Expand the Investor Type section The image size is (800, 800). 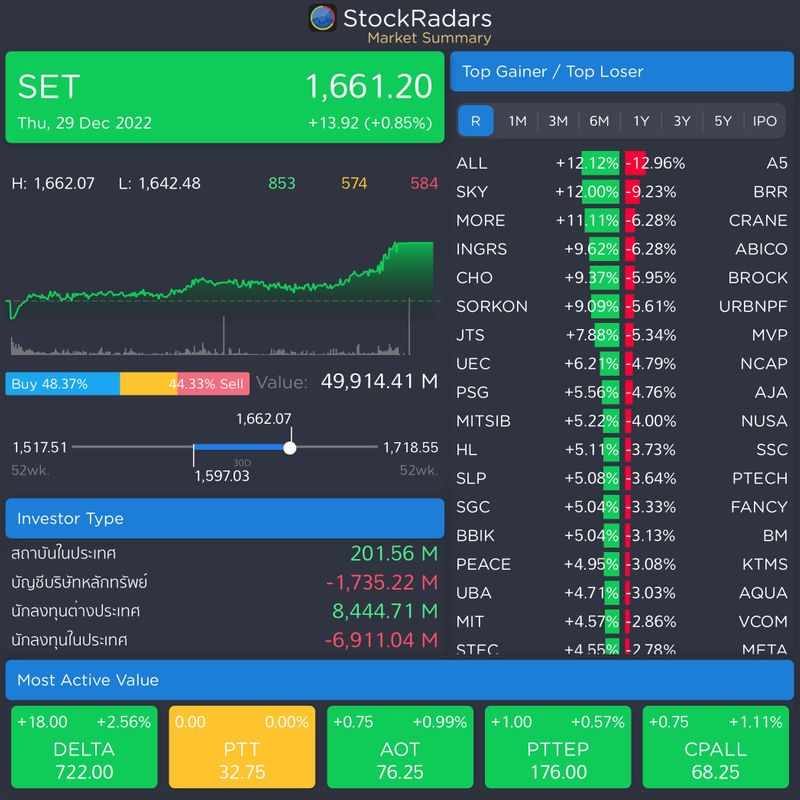point(224,518)
